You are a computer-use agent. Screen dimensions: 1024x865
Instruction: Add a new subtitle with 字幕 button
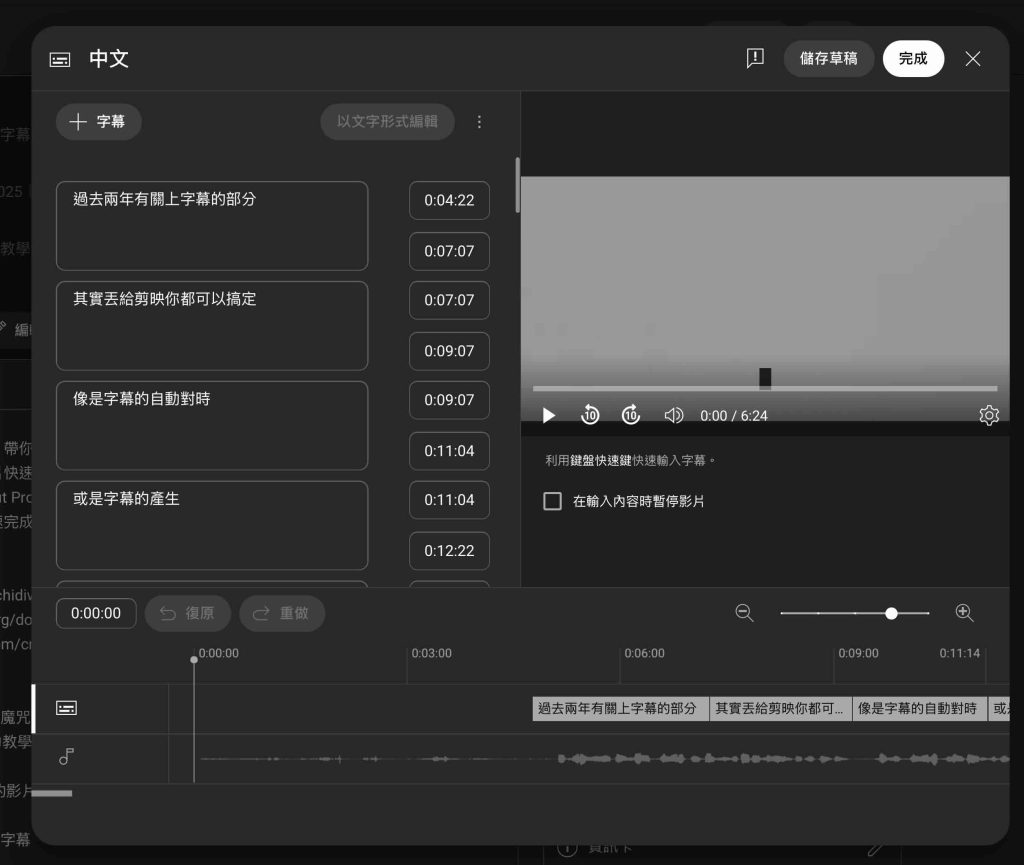pyautogui.click(x=98, y=122)
